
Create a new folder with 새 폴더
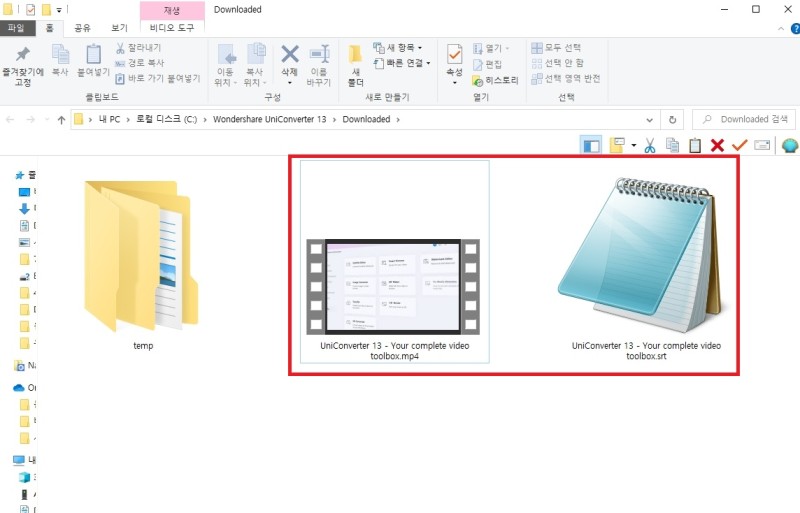[x=355, y=65]
